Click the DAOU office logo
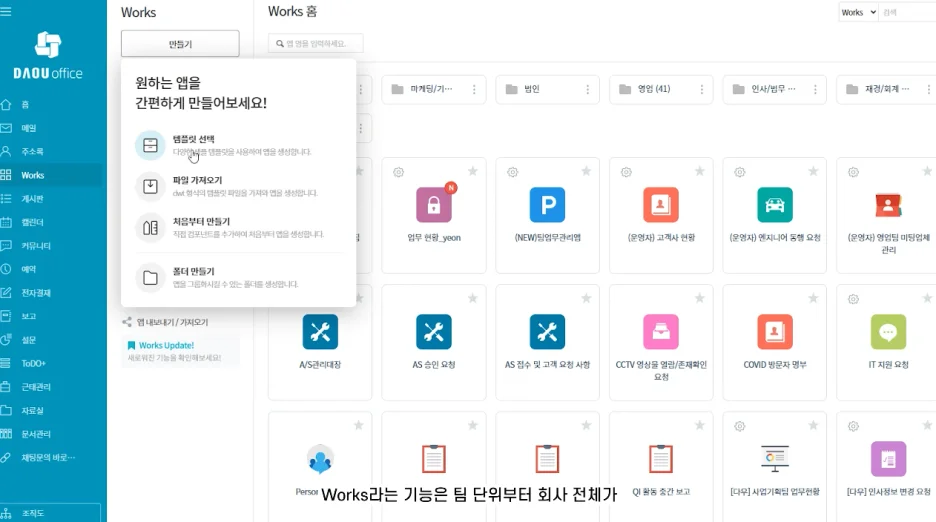Screen dimensions: 936x522 [x=48, y=56]
